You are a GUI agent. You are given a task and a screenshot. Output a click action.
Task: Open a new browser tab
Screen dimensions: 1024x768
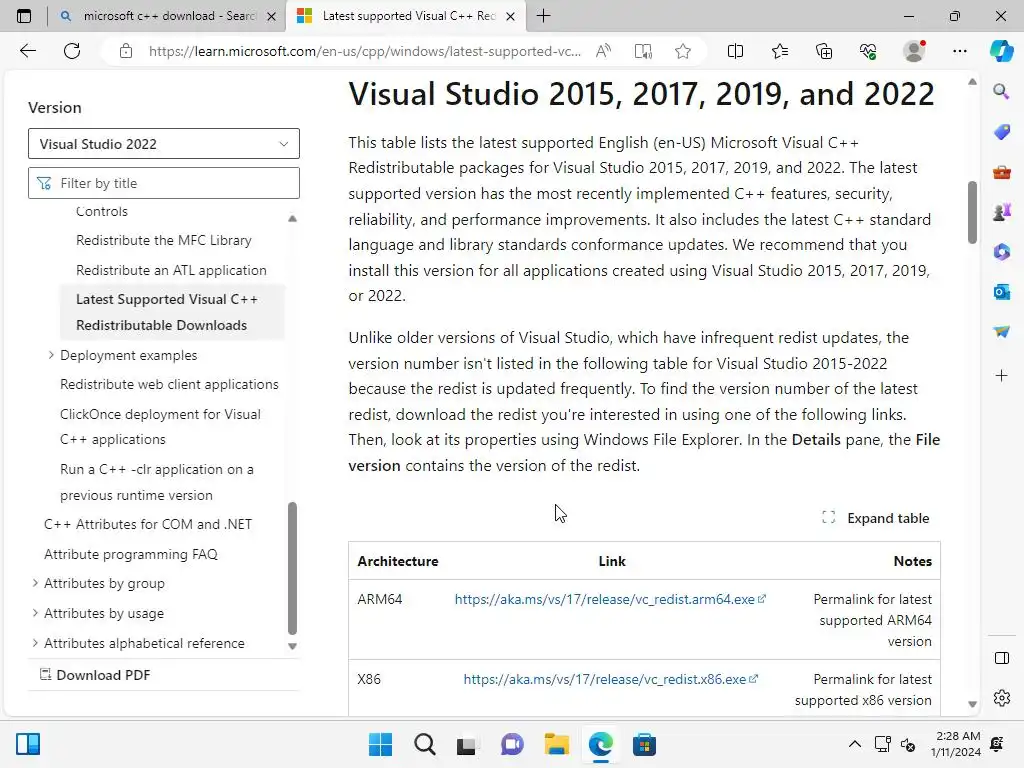coord(544,16)
